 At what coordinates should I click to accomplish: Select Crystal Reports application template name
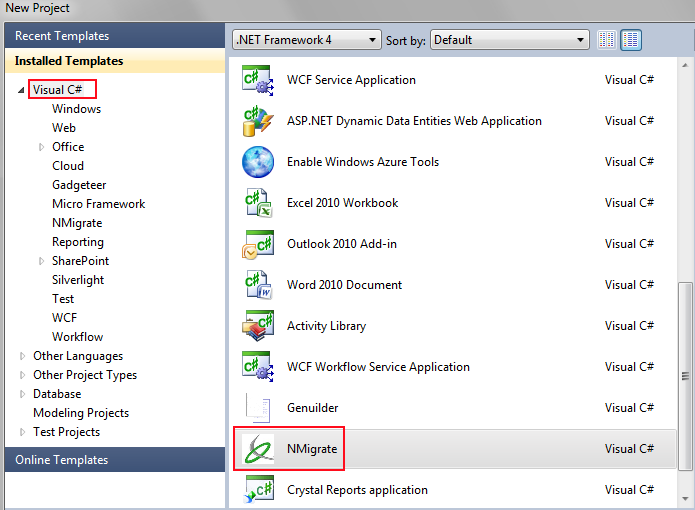[357, 490]
